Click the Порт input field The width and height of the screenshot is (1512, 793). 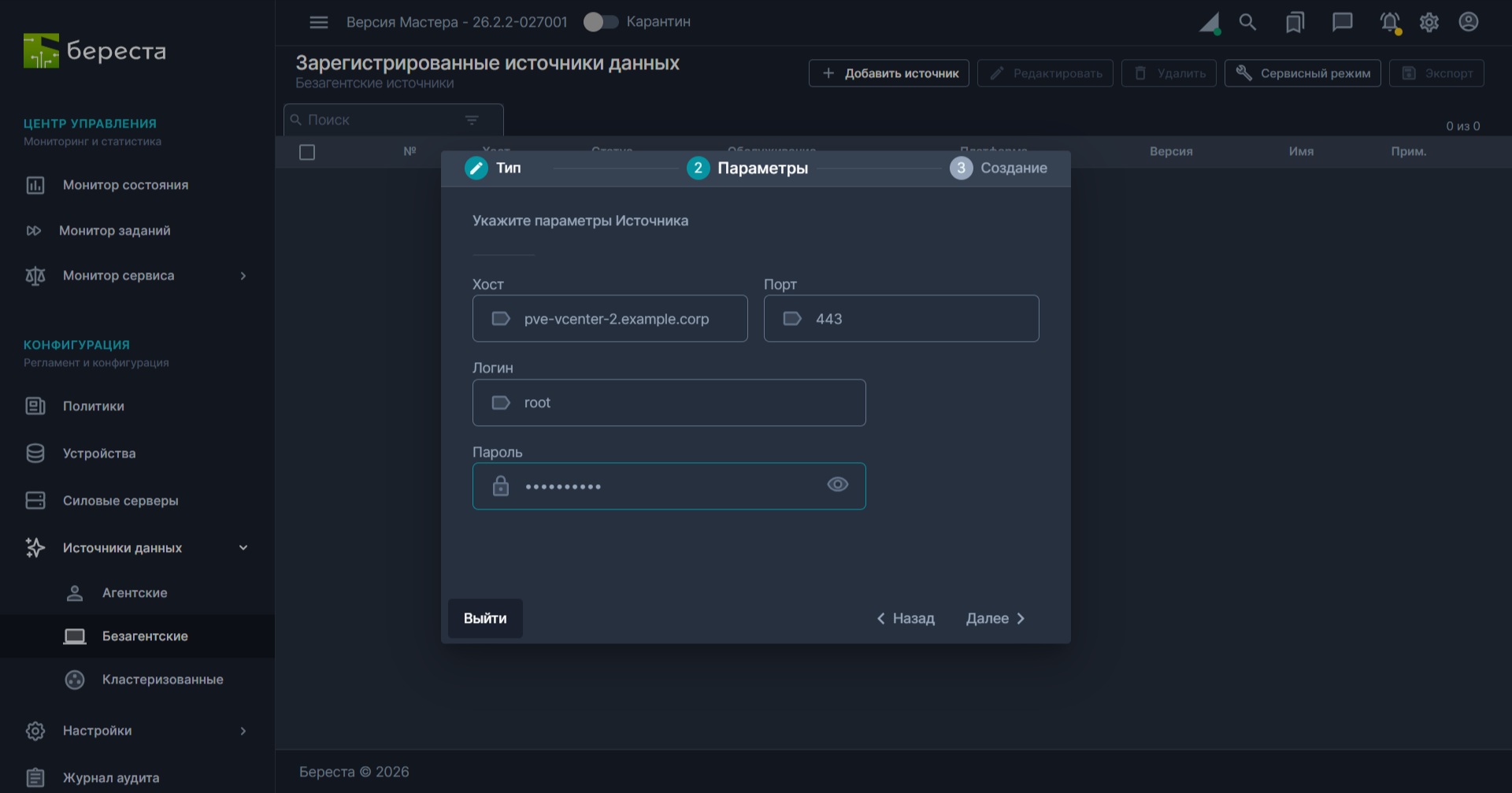tap(902, 318)
